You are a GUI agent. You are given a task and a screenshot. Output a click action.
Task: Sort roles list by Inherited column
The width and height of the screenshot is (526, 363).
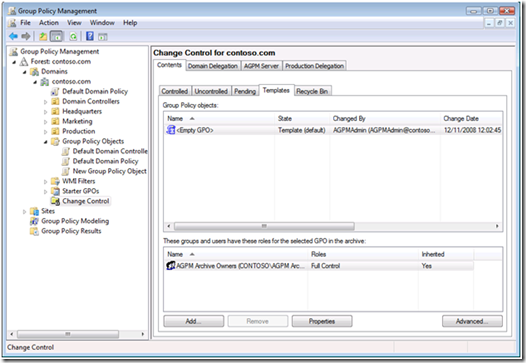tap(446, 254)
